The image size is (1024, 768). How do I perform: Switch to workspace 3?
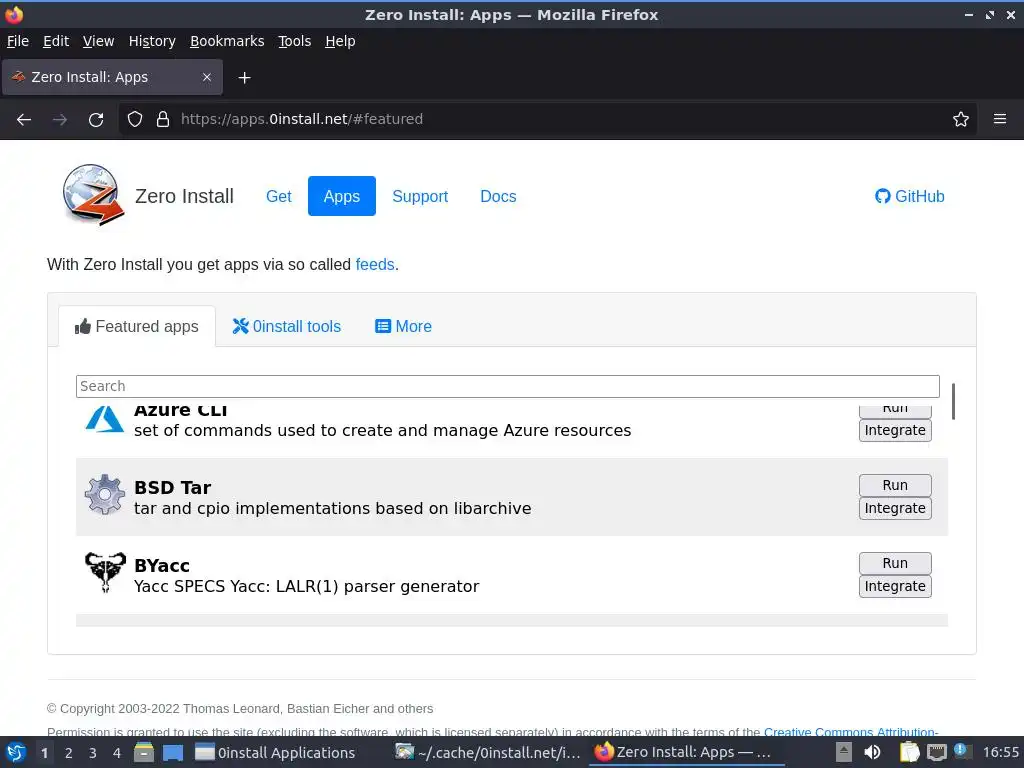(93, 752)
